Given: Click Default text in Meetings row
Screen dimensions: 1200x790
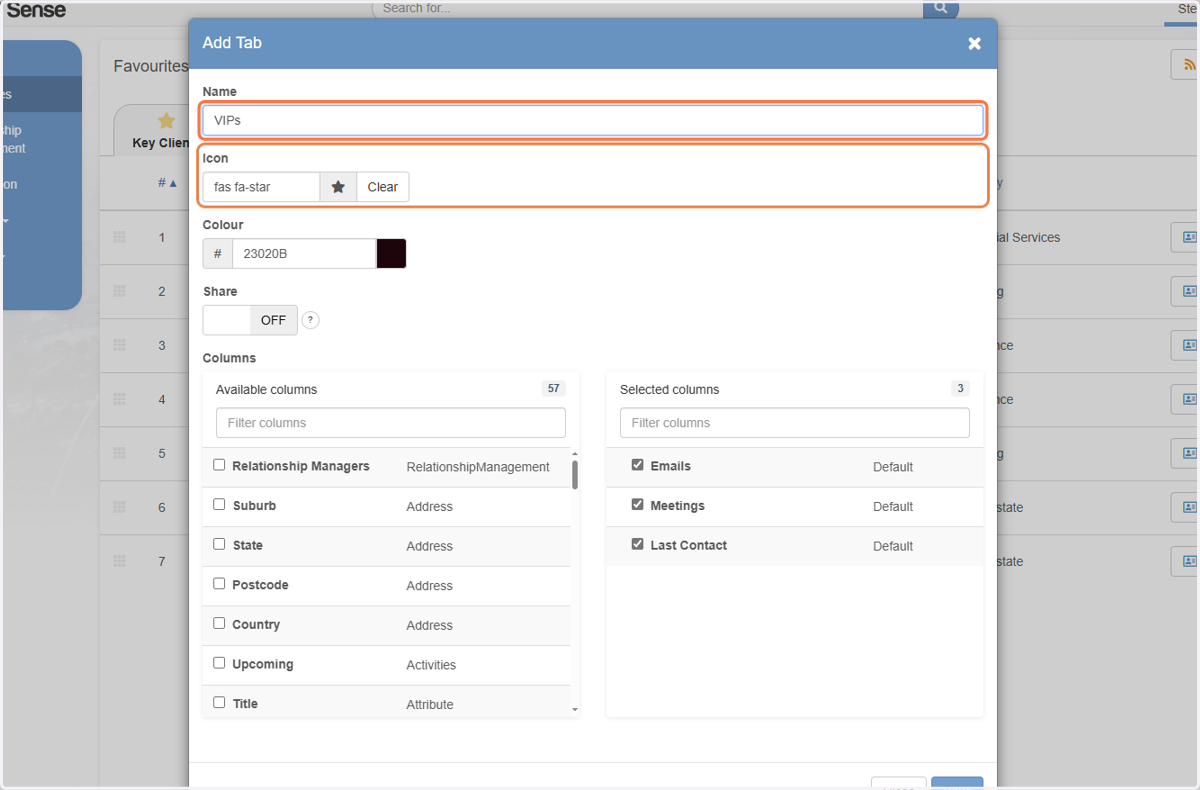Looking at the screenshot, I should [893, 507].
